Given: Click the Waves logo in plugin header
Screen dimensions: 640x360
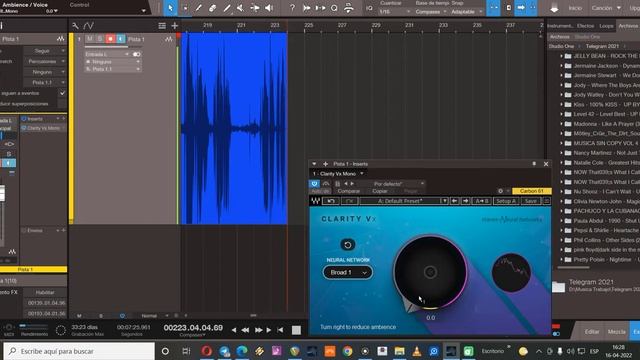Looking at the screenshot, I should pyautogui.click(x=316, y=201).
